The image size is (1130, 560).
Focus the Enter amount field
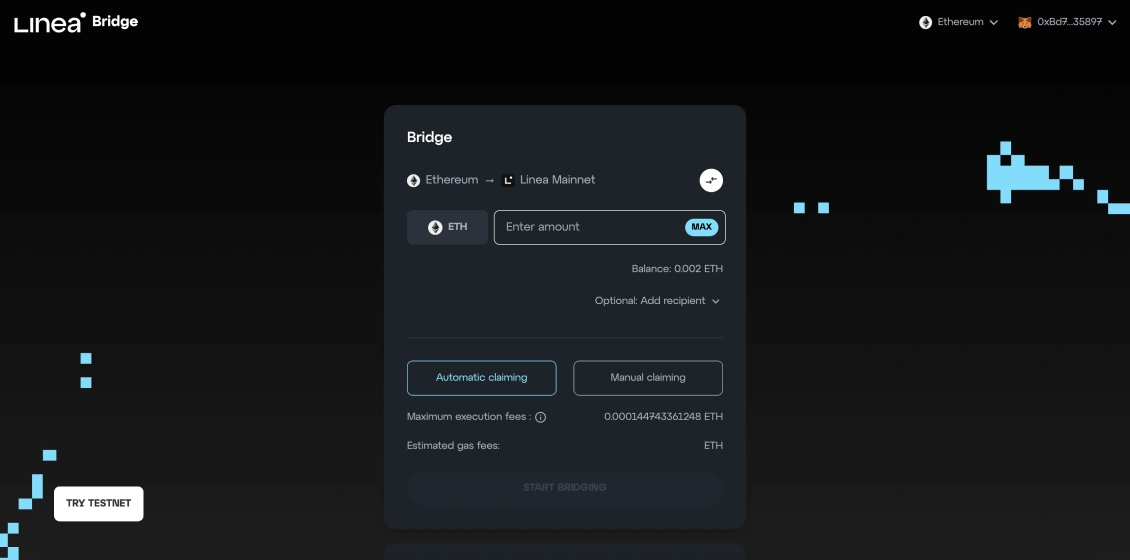tap(610, 227)
